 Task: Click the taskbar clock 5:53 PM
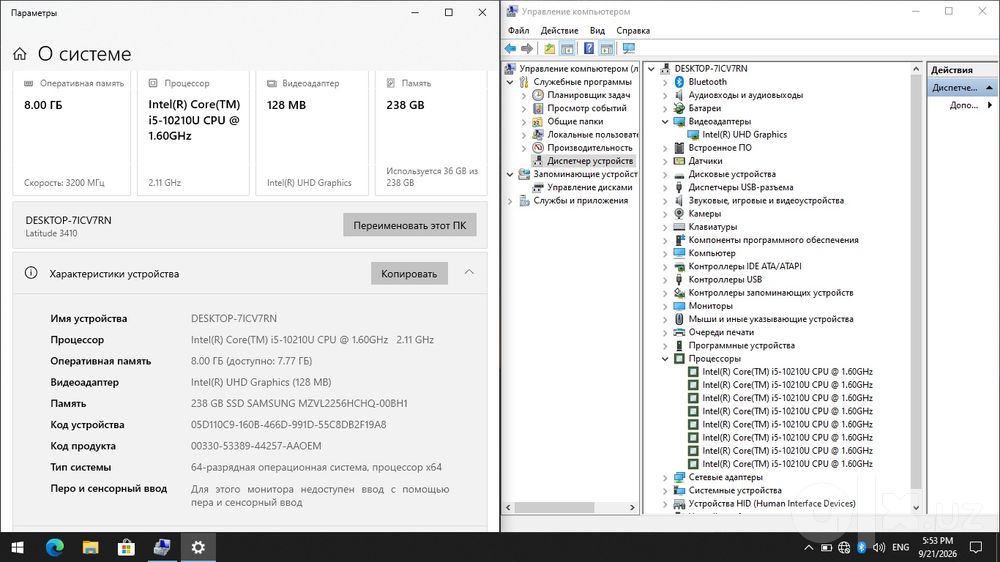click(x=938, y=541)
